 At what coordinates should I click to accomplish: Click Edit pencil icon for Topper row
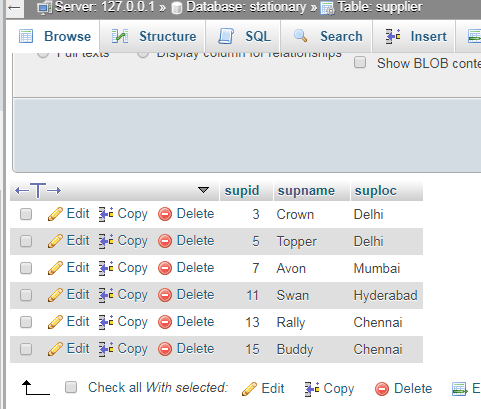(55, 241)
